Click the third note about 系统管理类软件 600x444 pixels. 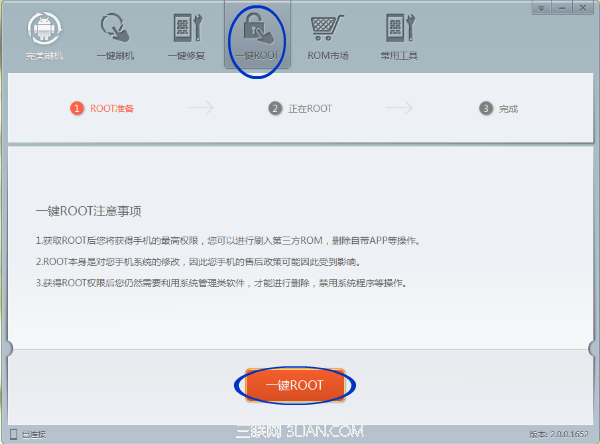click(x=221, y=283)
